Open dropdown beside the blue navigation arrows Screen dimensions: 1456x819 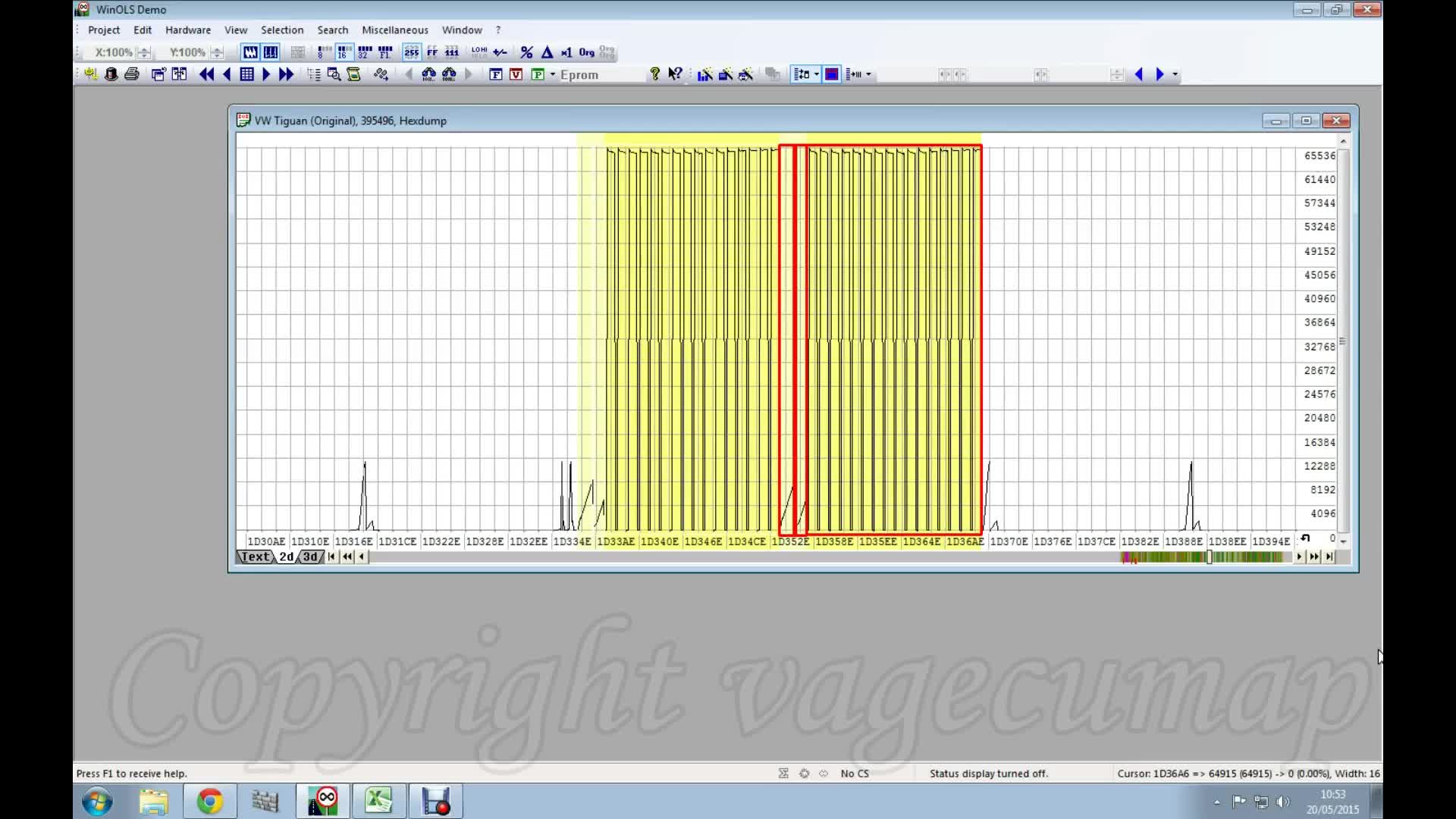[x=1175, y=74]
